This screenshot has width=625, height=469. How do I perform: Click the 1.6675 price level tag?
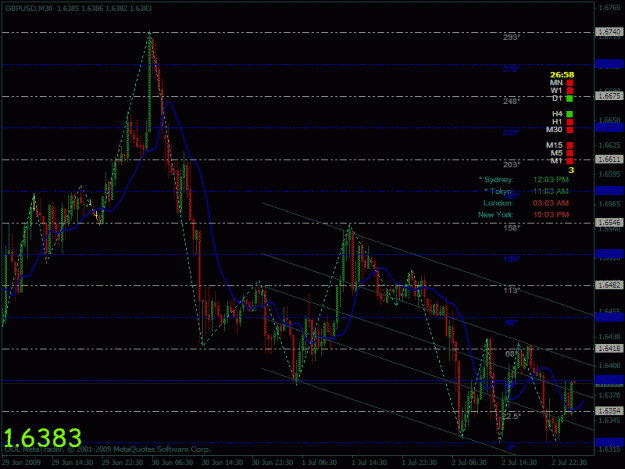(609, 96)
